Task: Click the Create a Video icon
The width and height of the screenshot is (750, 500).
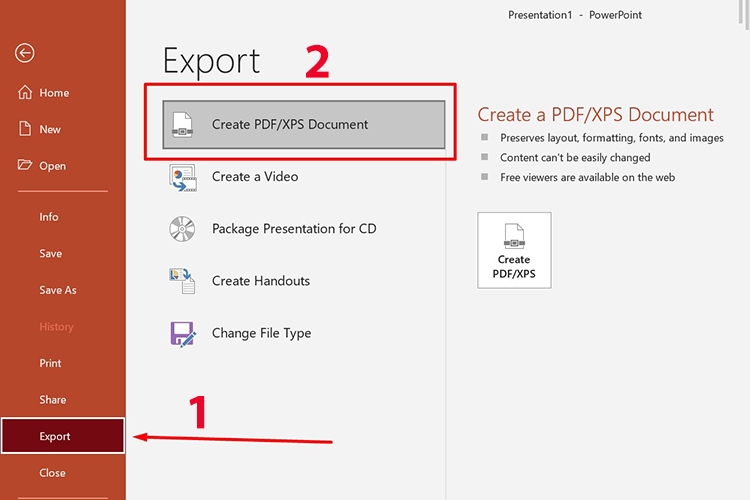Action: click(x=182, y=177)
